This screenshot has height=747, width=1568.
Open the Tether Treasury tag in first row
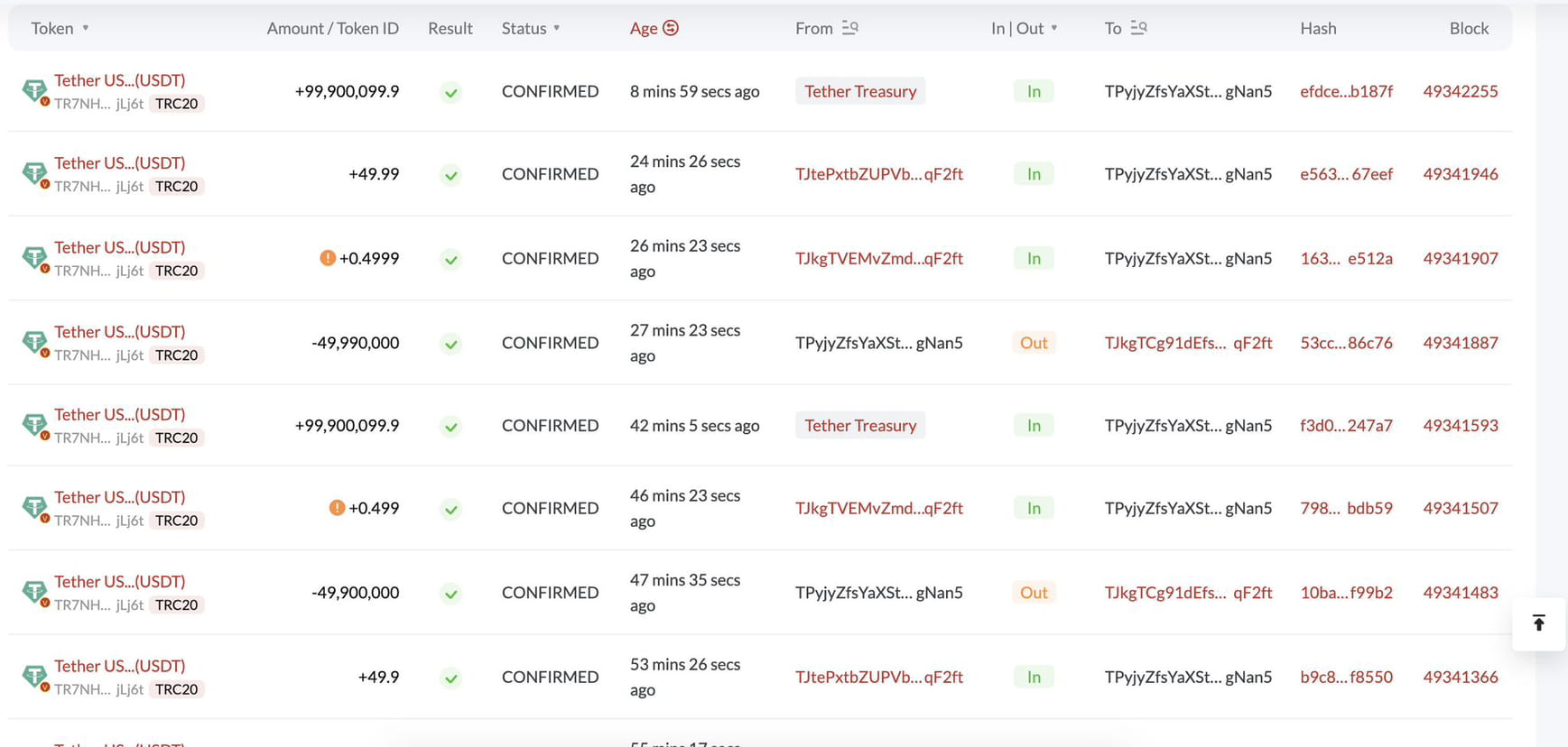click(x=859, y=91)
